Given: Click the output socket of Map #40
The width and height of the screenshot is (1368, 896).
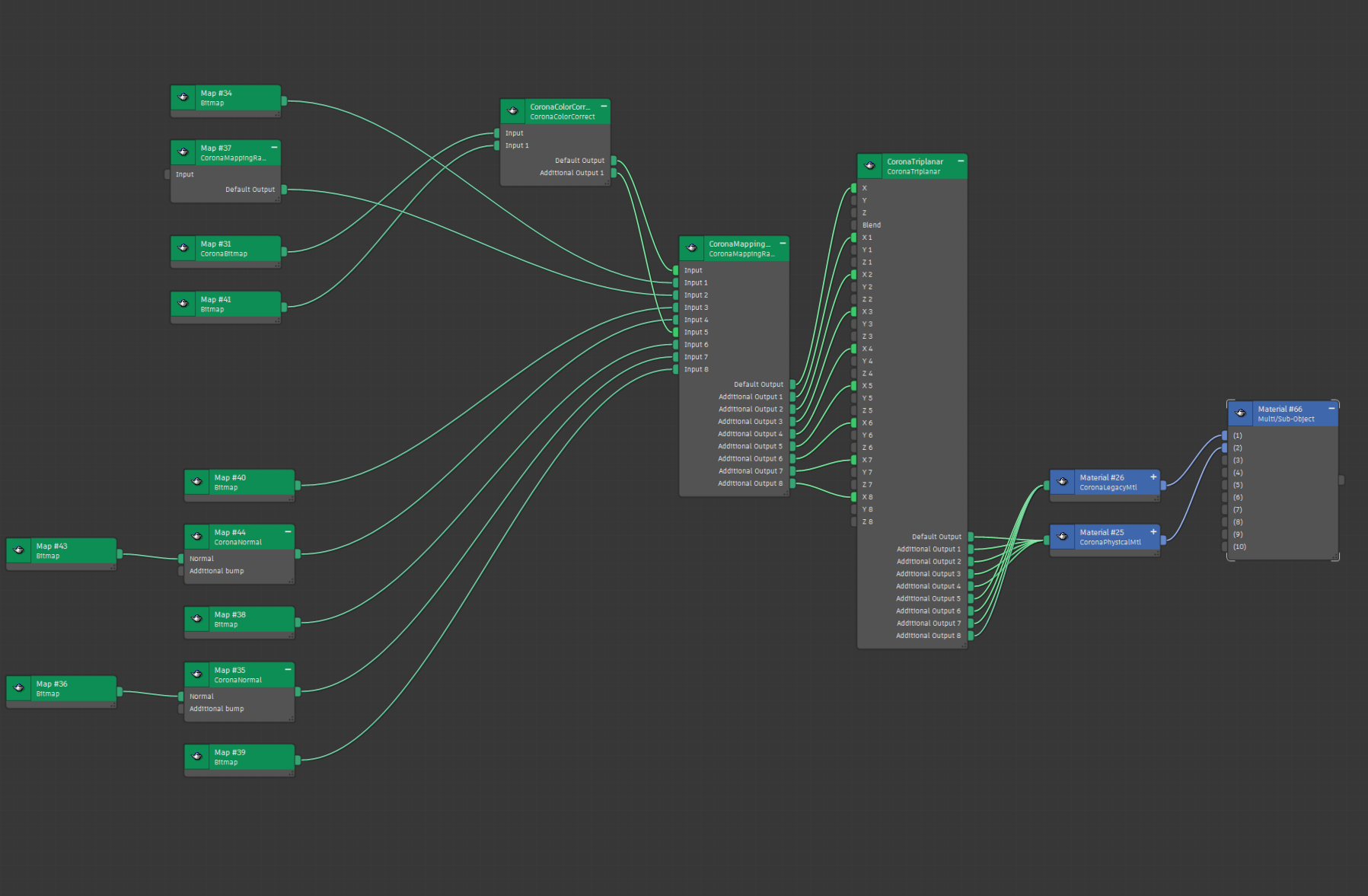Looking at the screenshot, I should [298, 485].
